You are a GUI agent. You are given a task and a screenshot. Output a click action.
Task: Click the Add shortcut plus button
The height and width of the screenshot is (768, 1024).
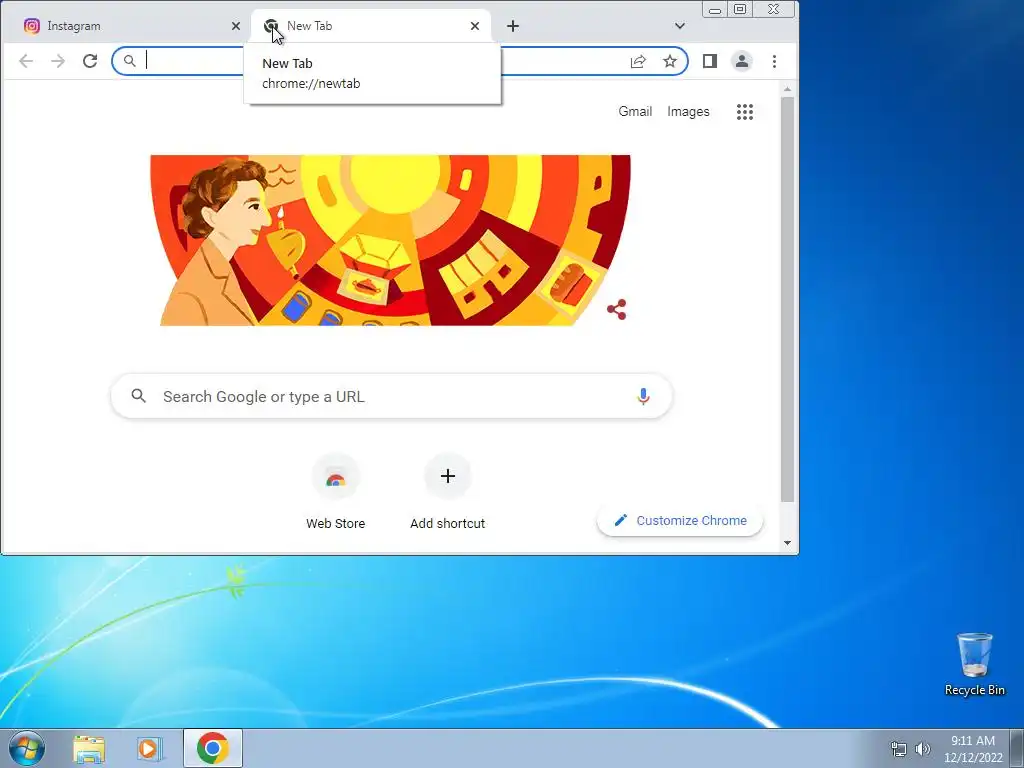coord(447,477)
